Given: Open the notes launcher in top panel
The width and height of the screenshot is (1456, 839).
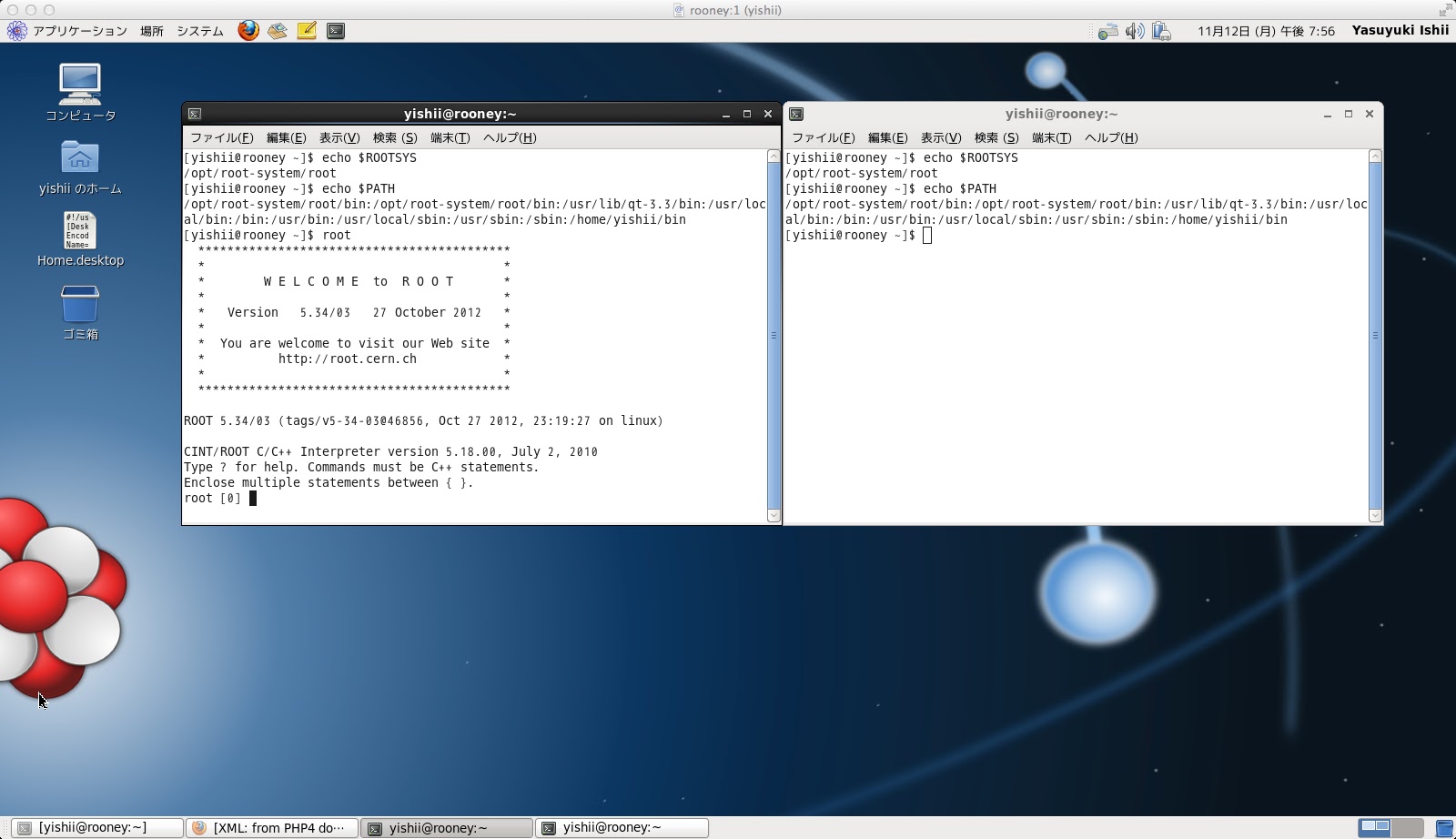Looking at the screenshot, I should coord(307,31).
